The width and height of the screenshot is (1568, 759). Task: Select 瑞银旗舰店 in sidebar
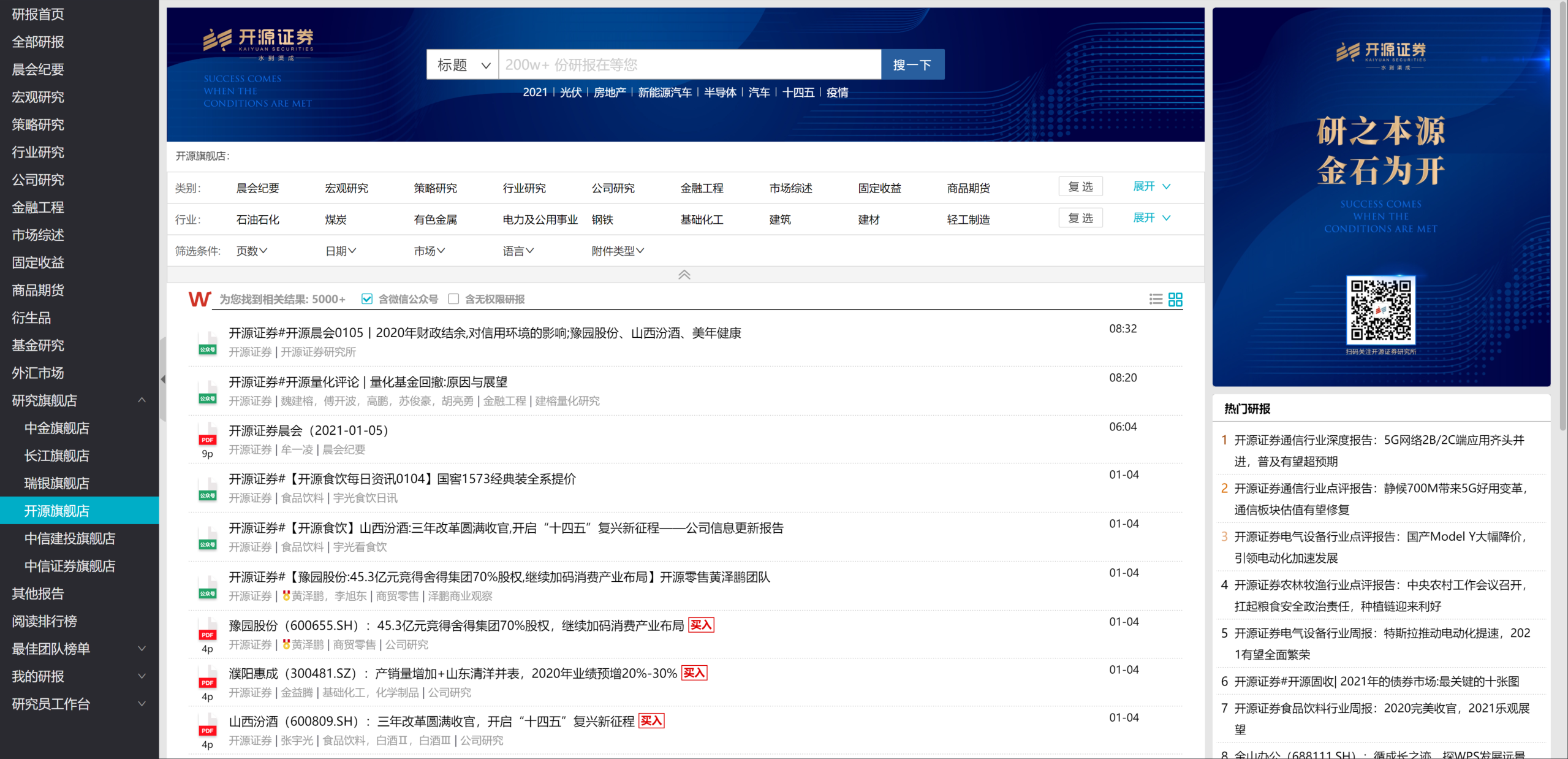pyautogui.click(x=57, y=483)
